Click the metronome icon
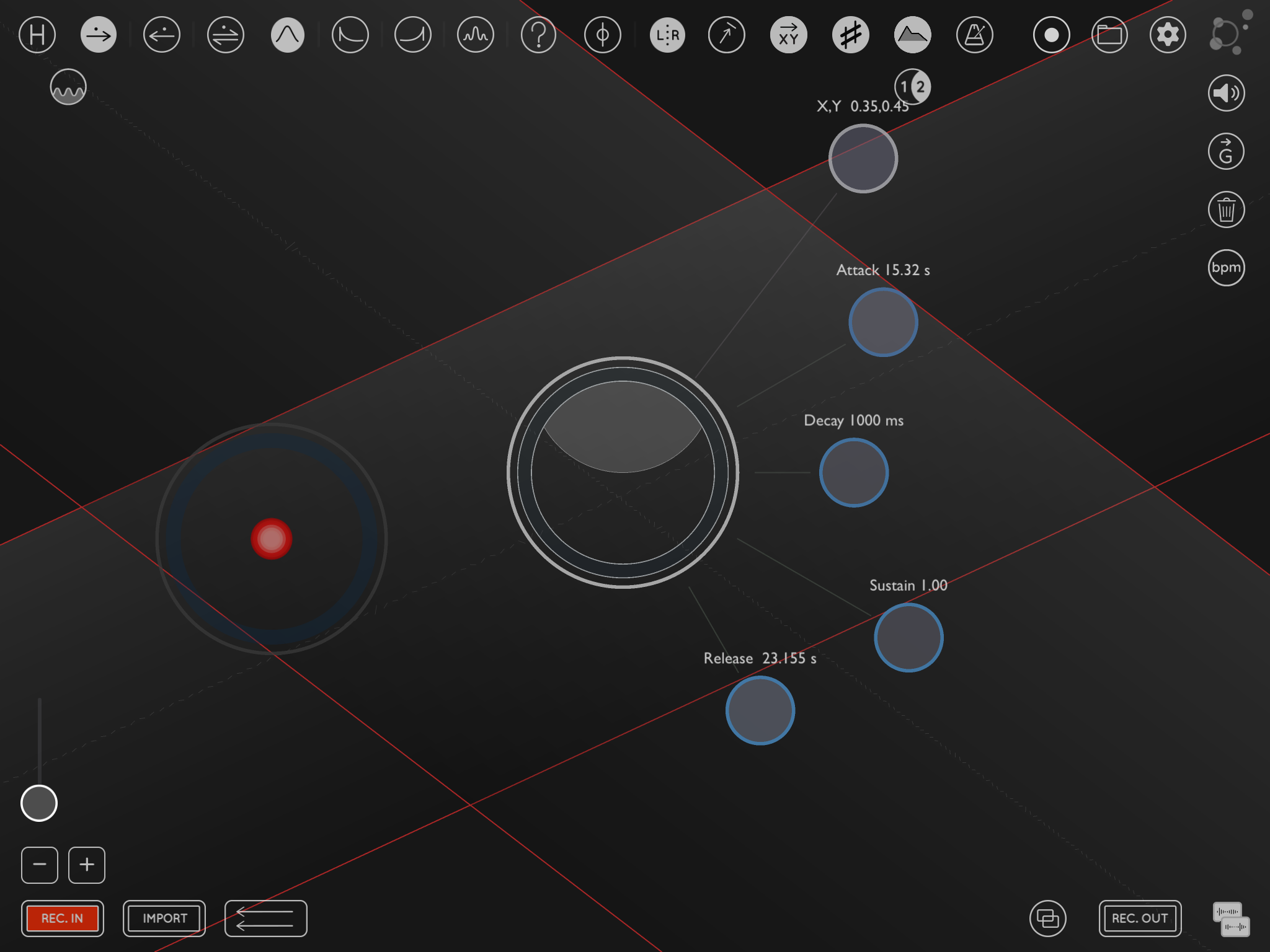 click(974, 35)
